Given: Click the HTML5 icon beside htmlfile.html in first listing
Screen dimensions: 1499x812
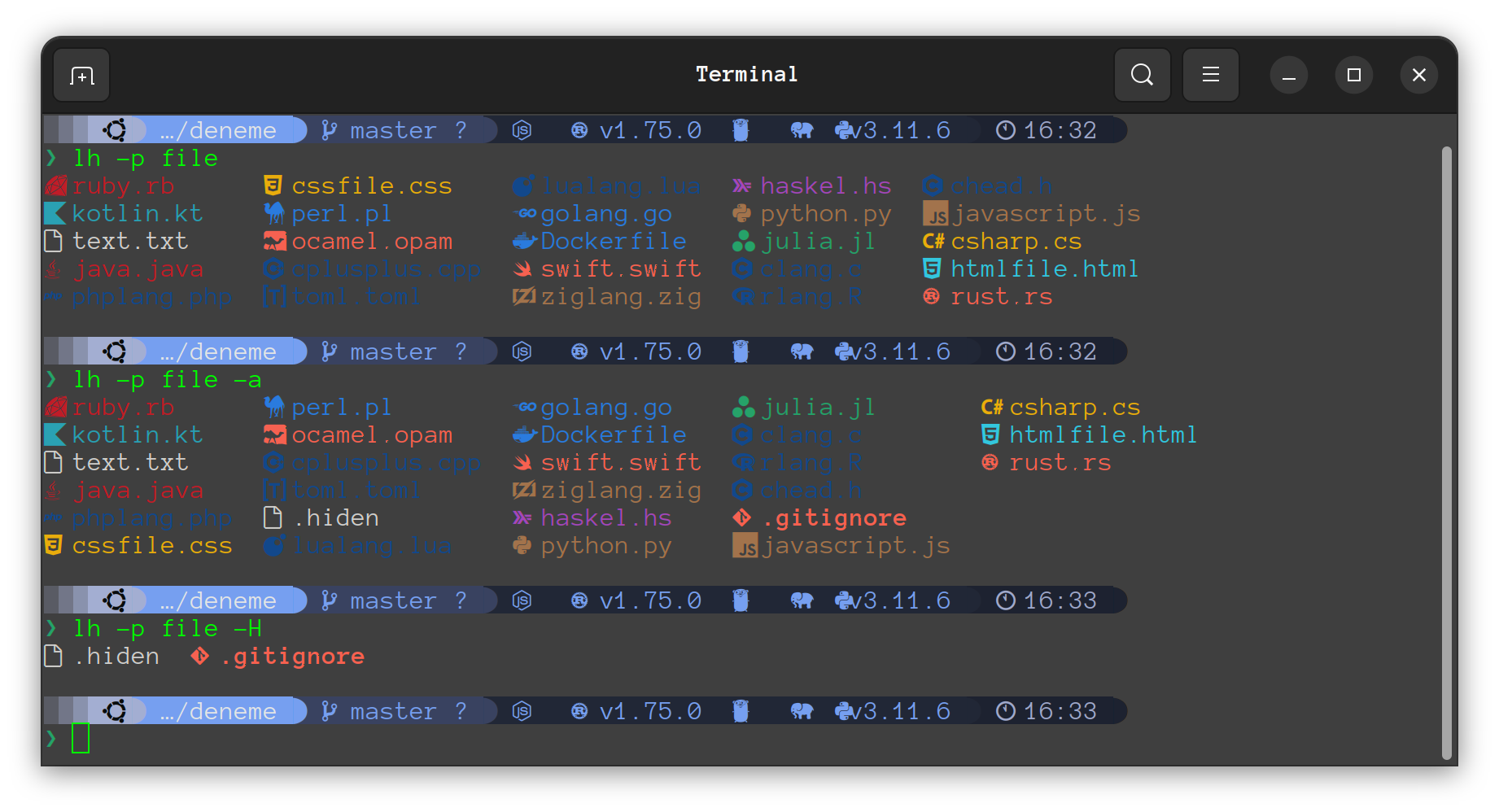Looking at the screenshot, I should pos(933,268).
